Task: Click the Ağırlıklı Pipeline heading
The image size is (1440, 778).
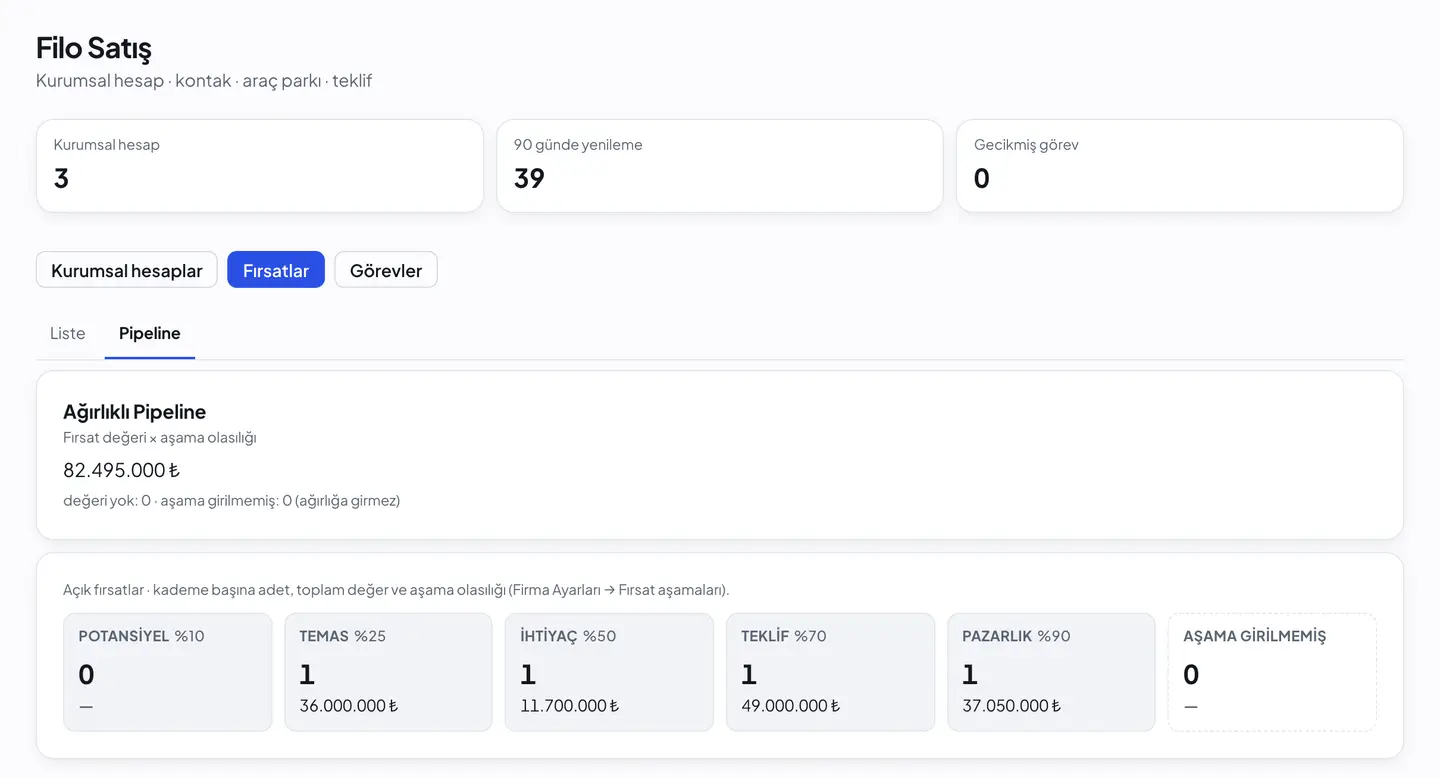Action: click(134, 412)
